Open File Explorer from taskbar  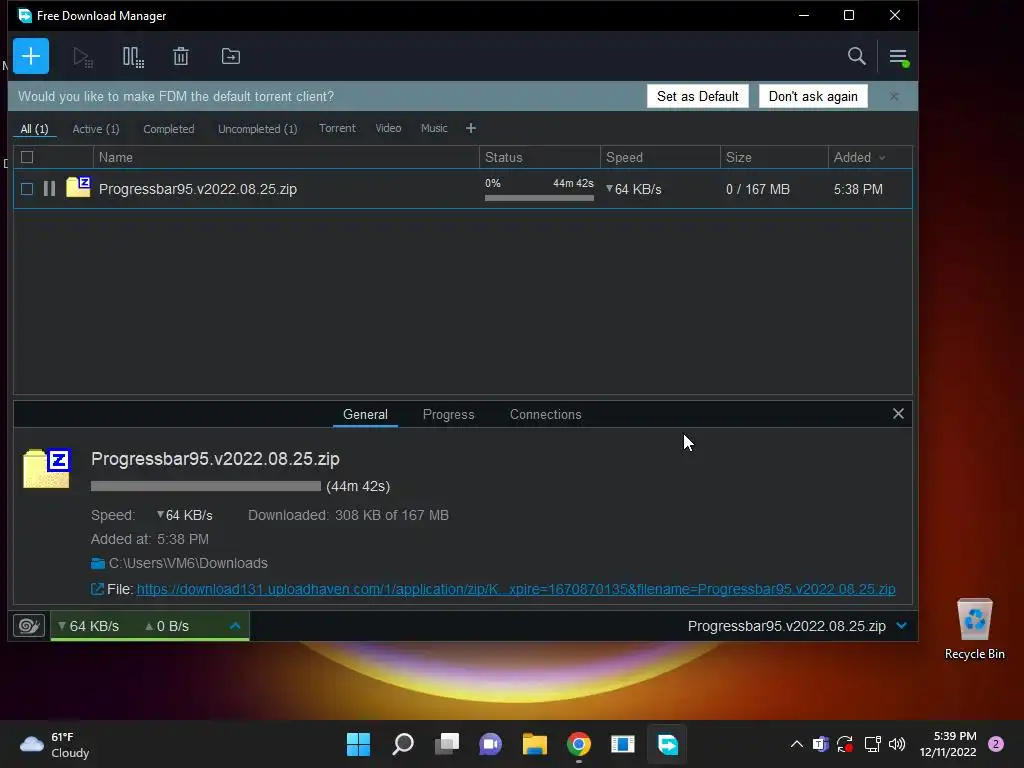(534, 744)
